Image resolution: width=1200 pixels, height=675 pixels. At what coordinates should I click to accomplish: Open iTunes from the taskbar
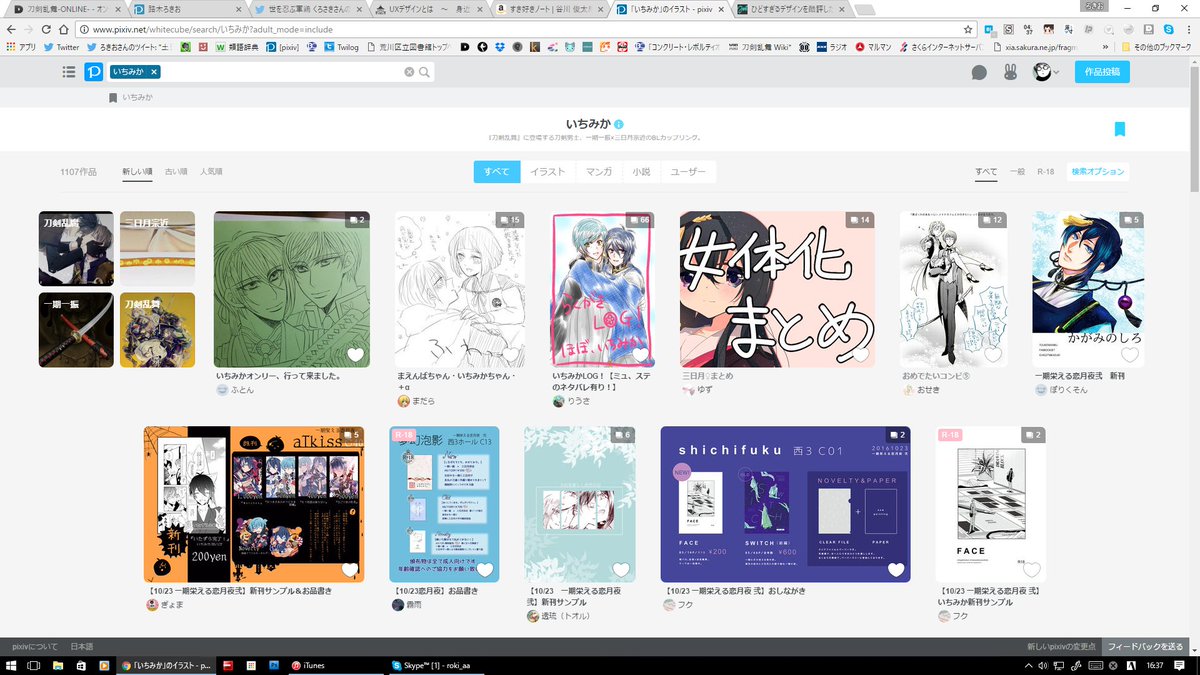pos(335,665)
